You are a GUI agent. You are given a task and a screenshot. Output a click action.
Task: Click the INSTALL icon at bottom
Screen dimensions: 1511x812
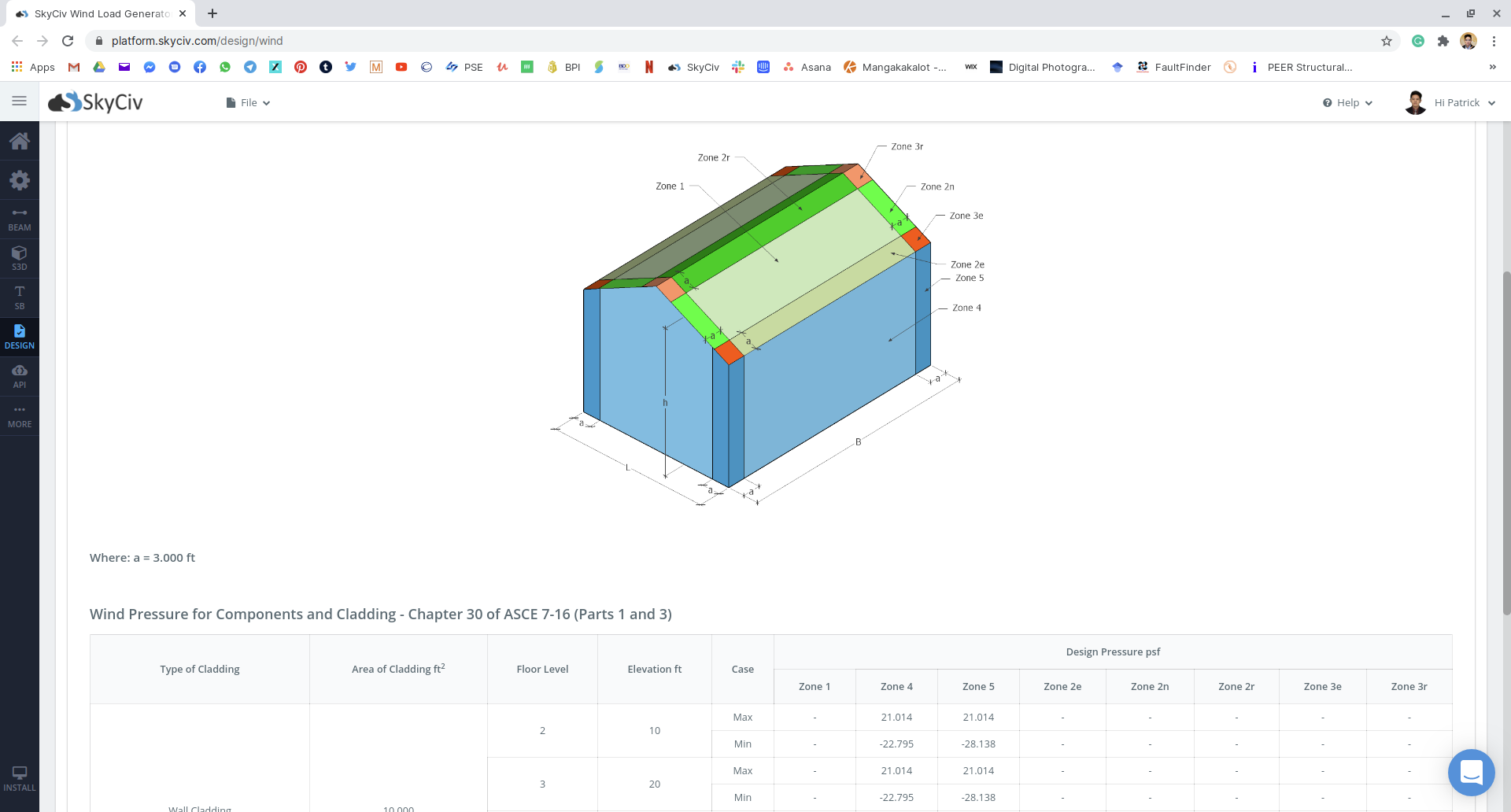[x=19, y=779]
